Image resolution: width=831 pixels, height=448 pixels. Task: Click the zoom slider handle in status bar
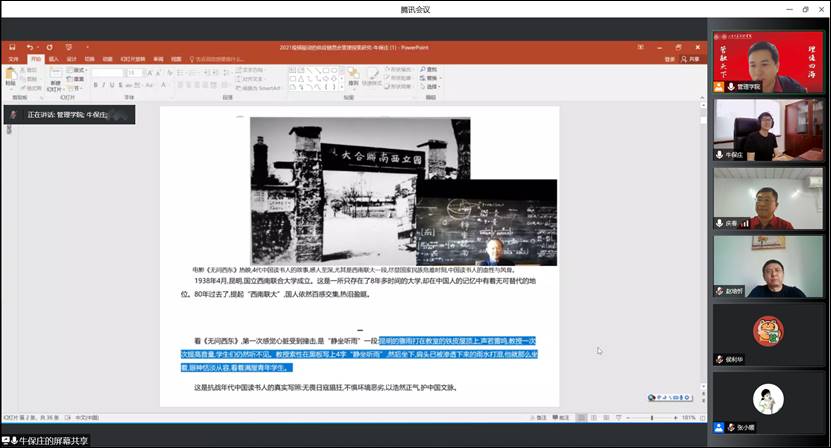tap(652, 418)
